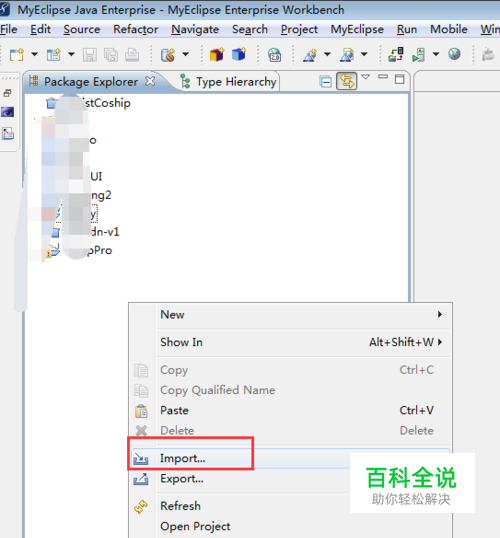
Task: Click the deploy server application icon
Action: 396,55
